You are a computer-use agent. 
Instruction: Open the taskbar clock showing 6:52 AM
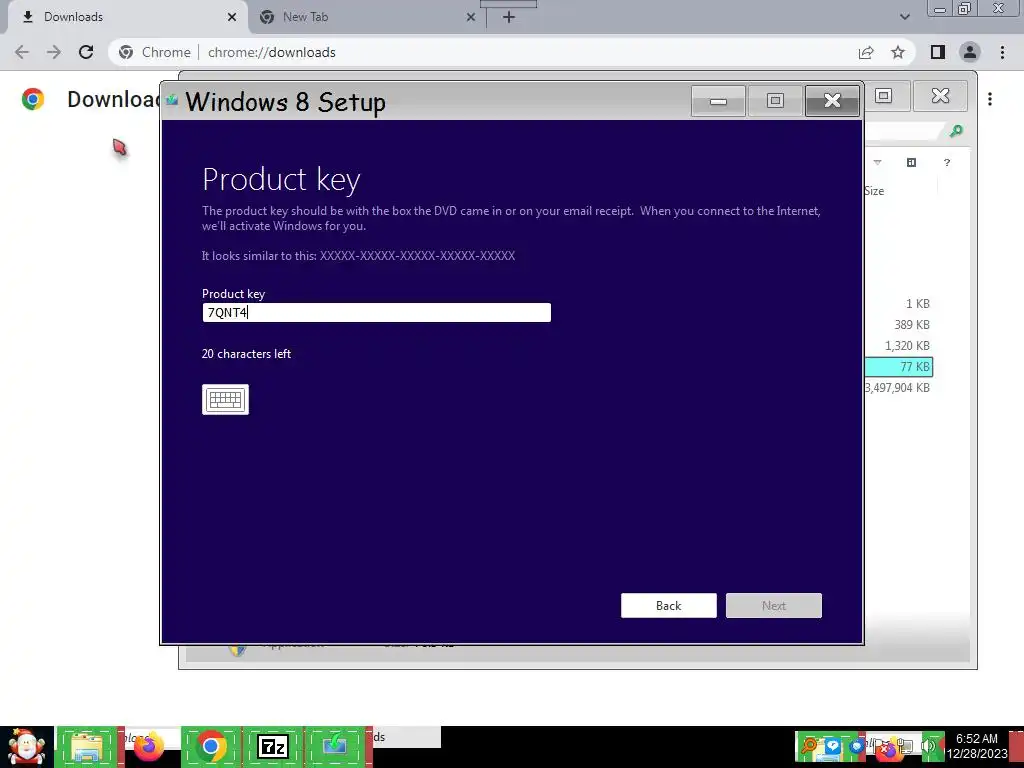(x=977, y=746)
